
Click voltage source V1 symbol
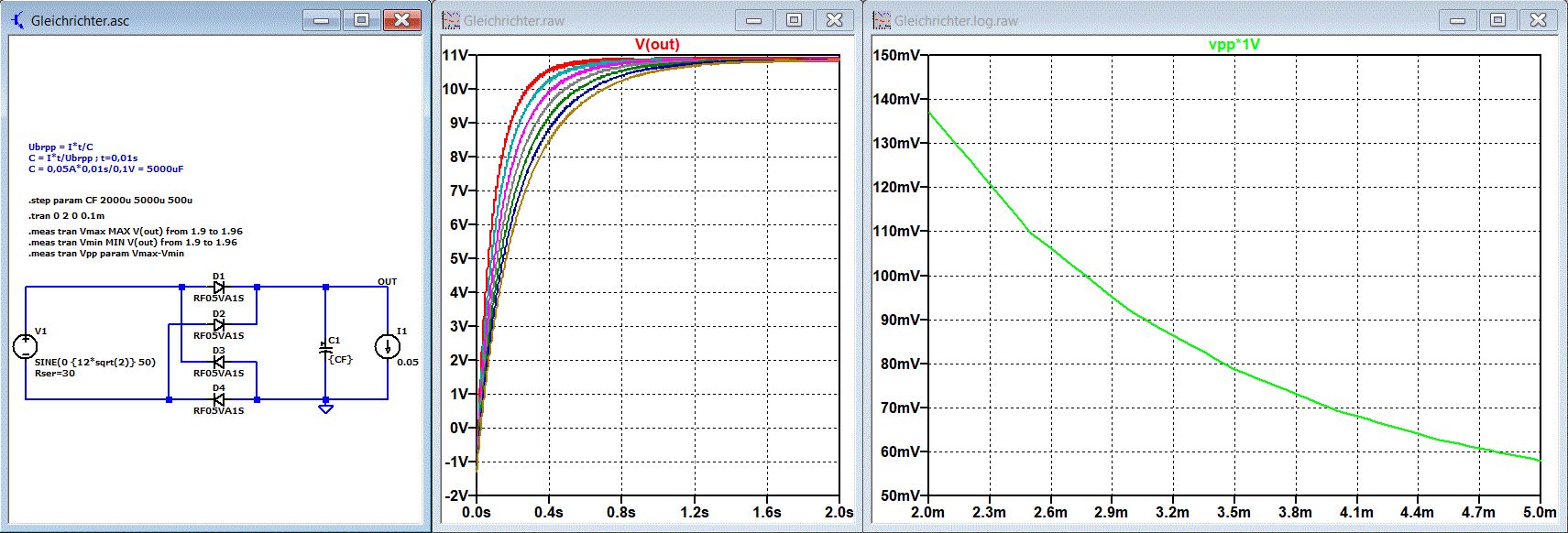(x=25, y=346)
